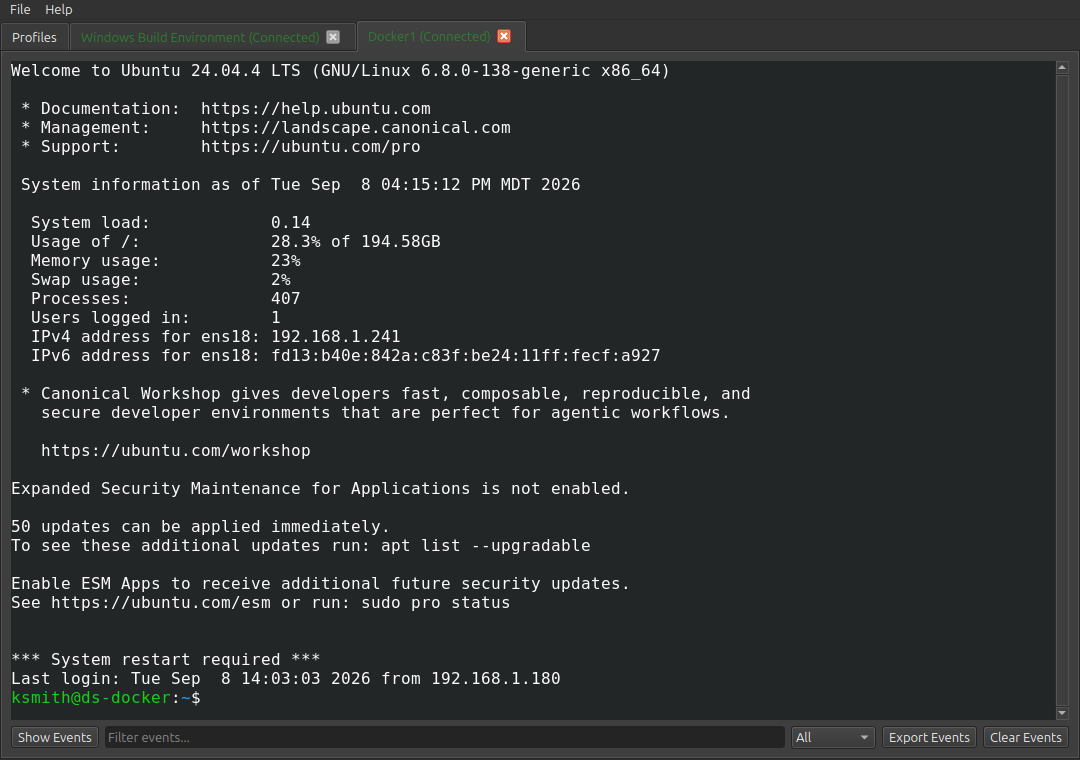Click the Swap usage value 2%

280,280
